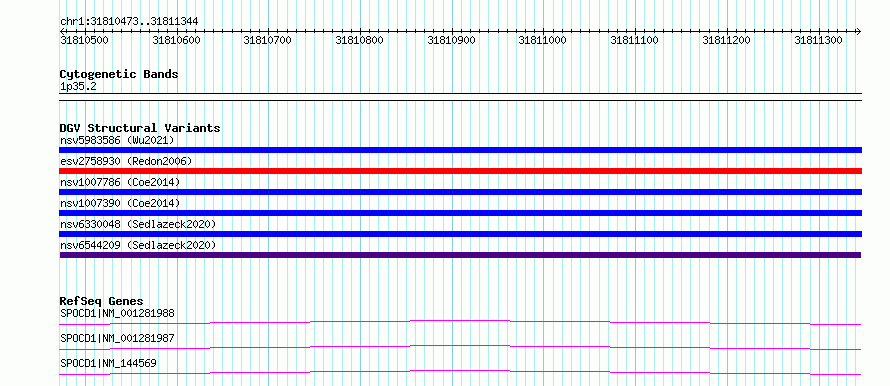
Task: Click the chr1:31810473..31811344 region label
Action: pos(129,22)
